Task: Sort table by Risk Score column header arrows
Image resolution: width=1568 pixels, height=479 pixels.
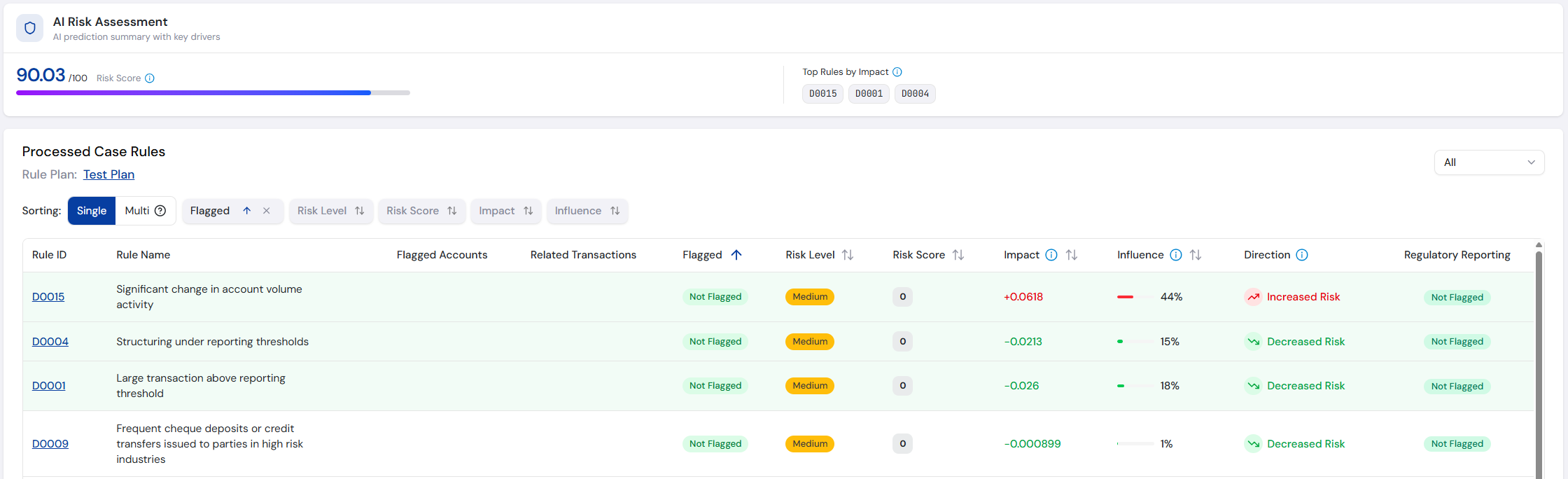Action: click(958, 255)
